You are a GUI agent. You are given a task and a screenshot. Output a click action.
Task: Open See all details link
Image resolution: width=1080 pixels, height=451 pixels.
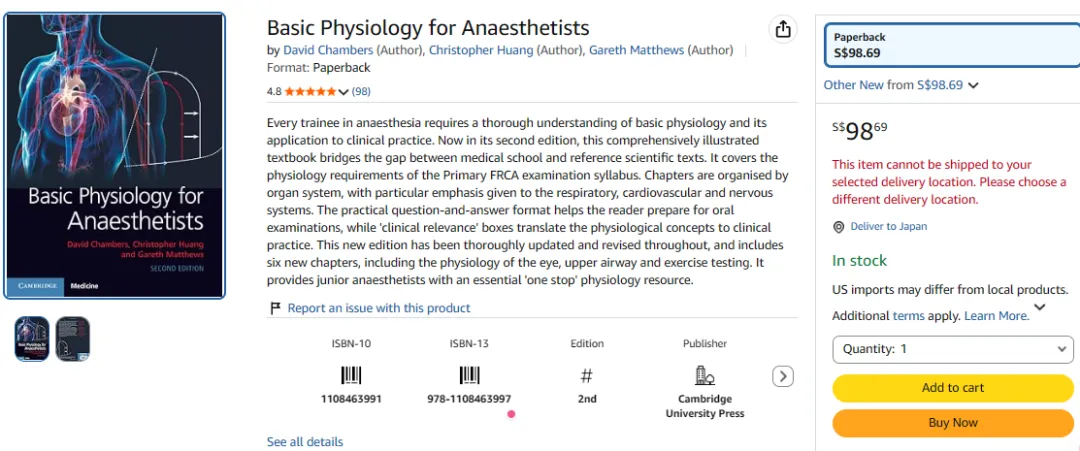click(304, 442)
